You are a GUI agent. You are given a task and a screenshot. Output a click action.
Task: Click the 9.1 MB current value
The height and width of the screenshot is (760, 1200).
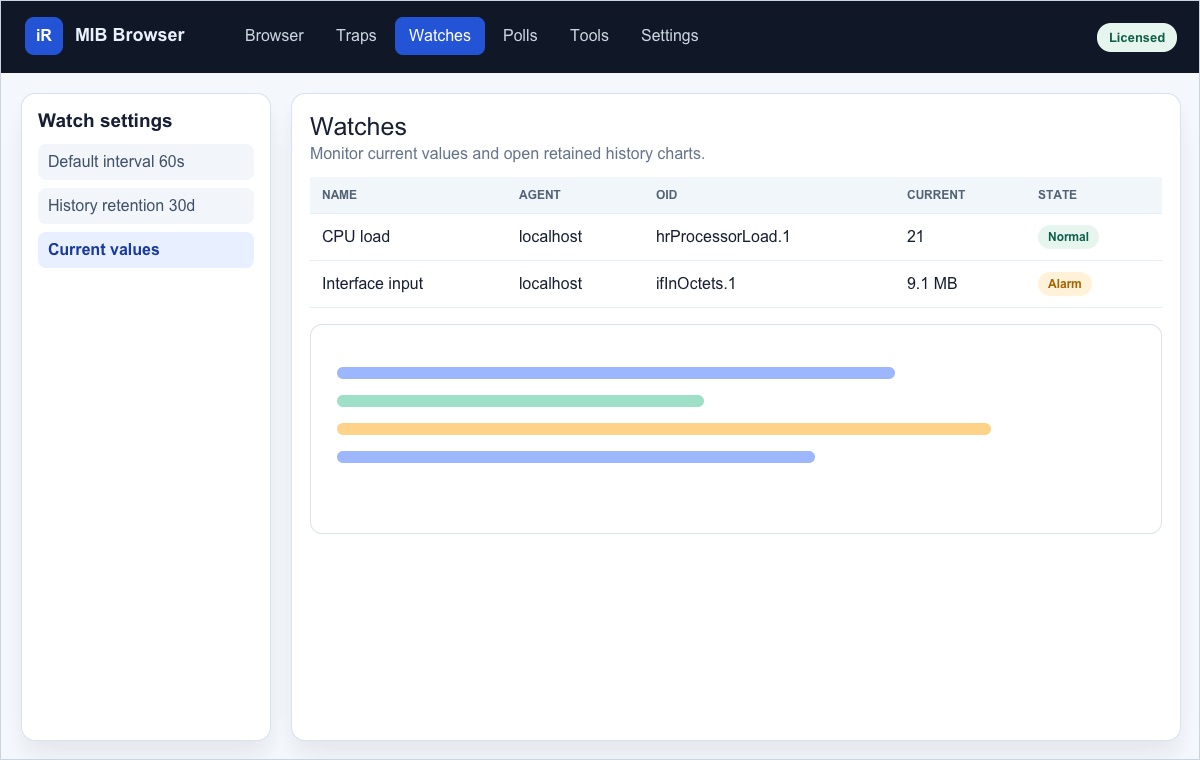[x=932, y=284]
